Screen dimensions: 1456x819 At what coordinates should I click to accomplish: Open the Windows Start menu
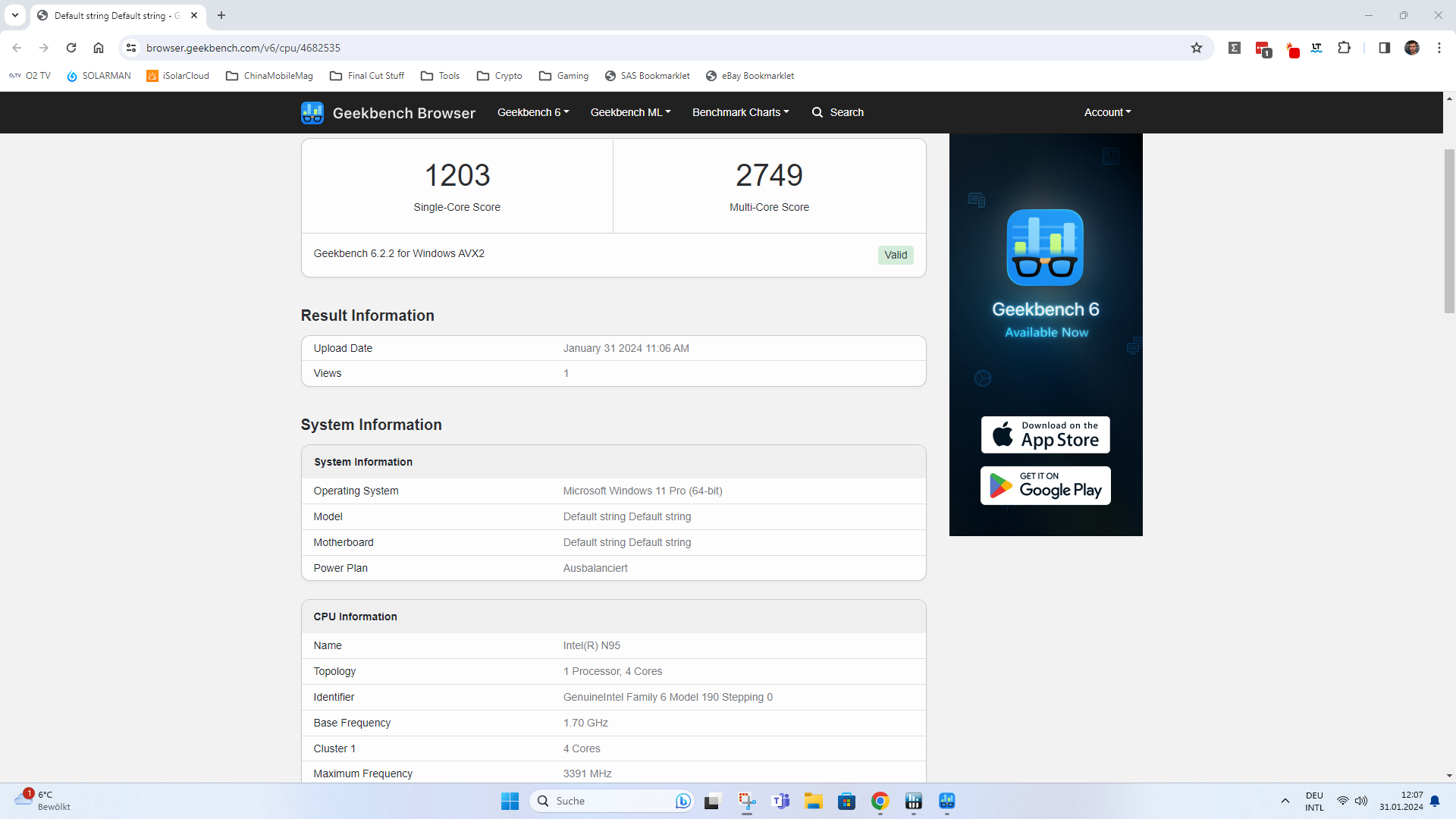(x=510, y=801)
